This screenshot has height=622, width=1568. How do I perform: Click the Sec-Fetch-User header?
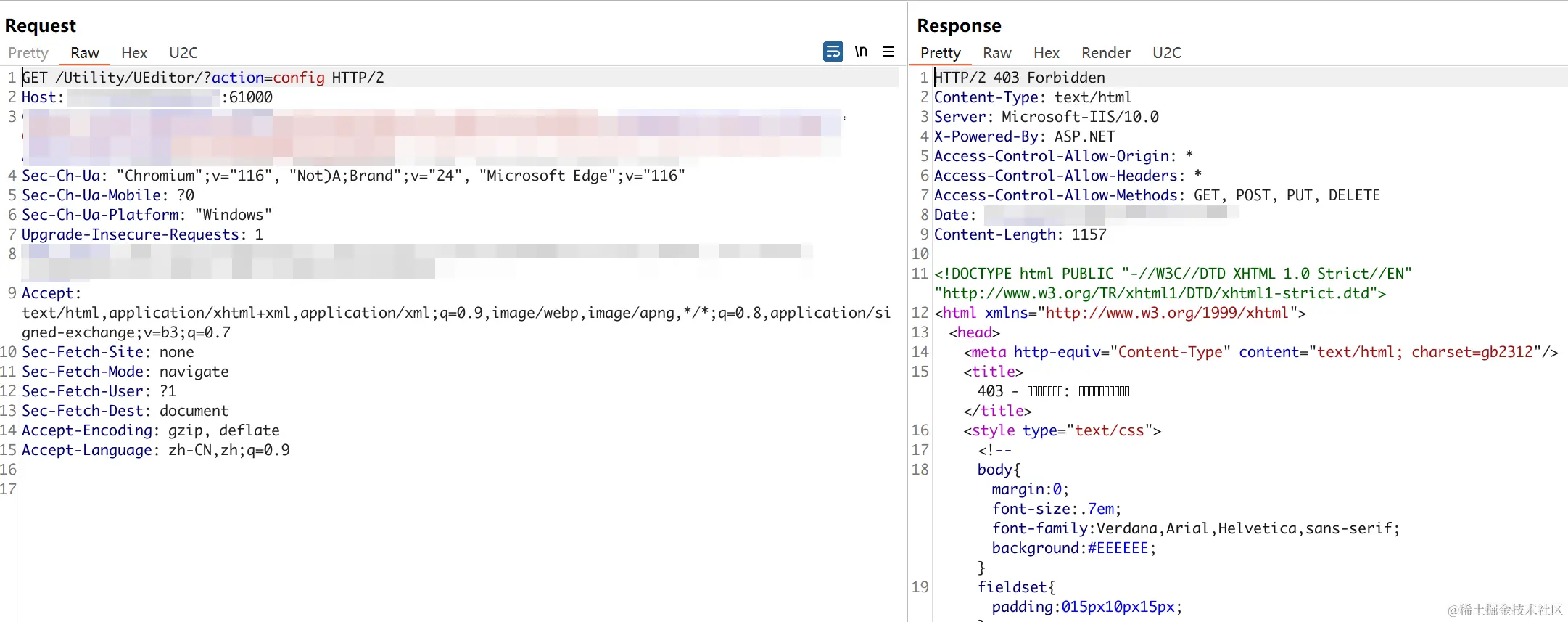(99, 391)
